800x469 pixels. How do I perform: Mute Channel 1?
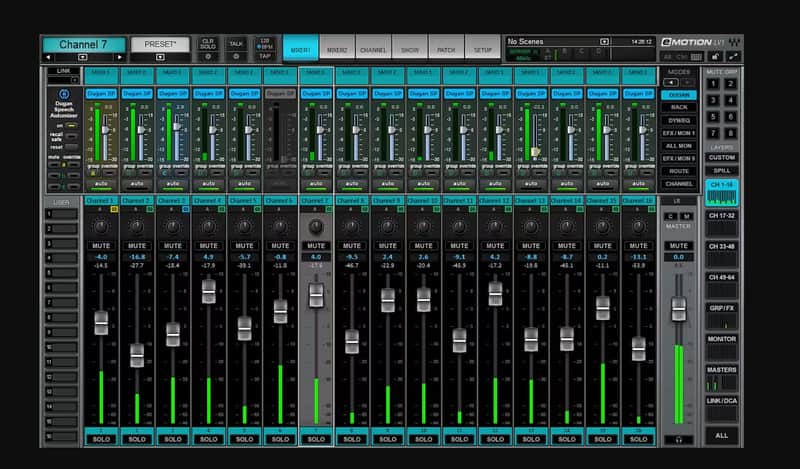tap(101, 245)
